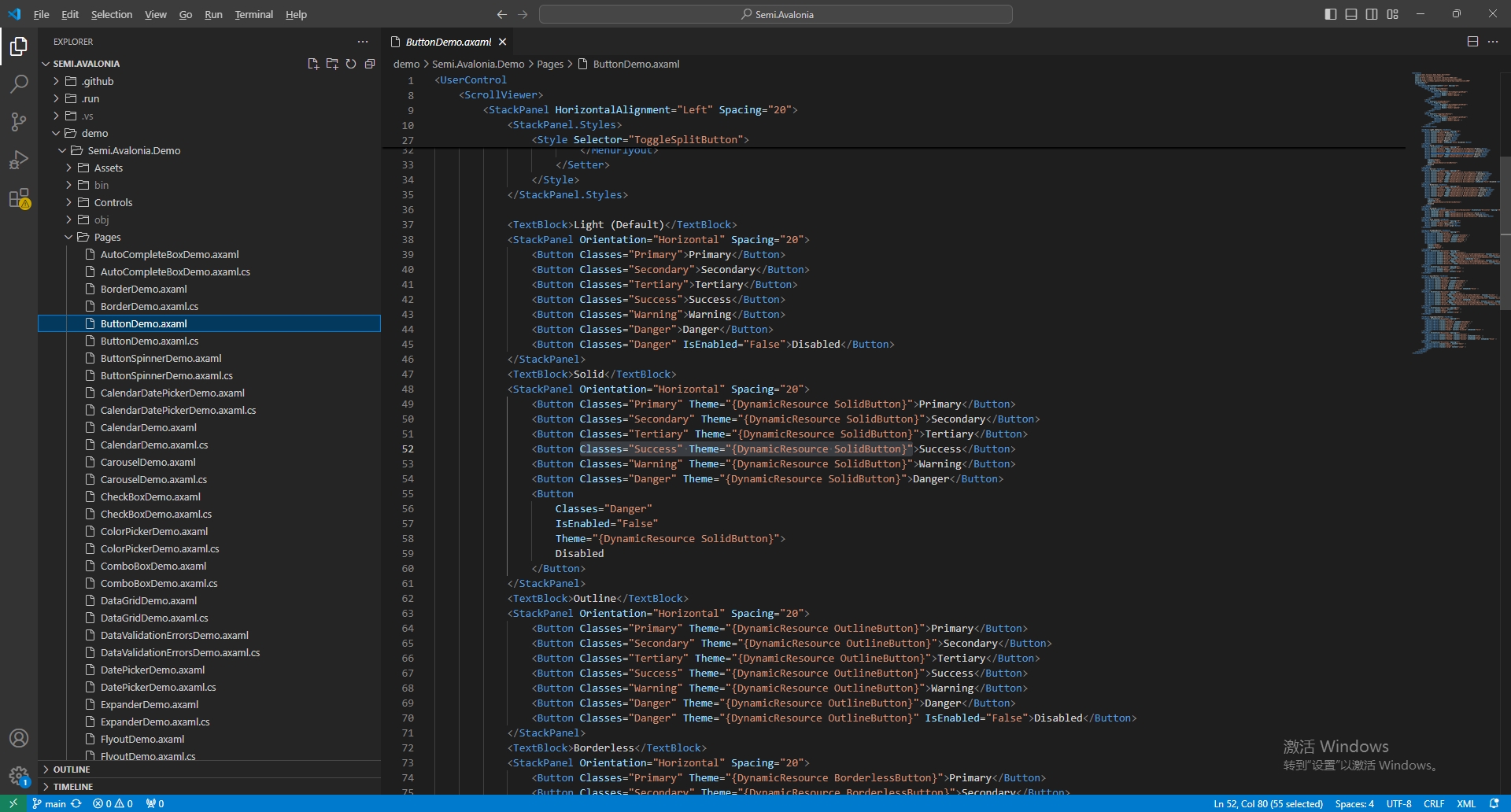Click the Semi.Avalonia command center search box
The image size is (1511, 812).
[x=776, y=14]
